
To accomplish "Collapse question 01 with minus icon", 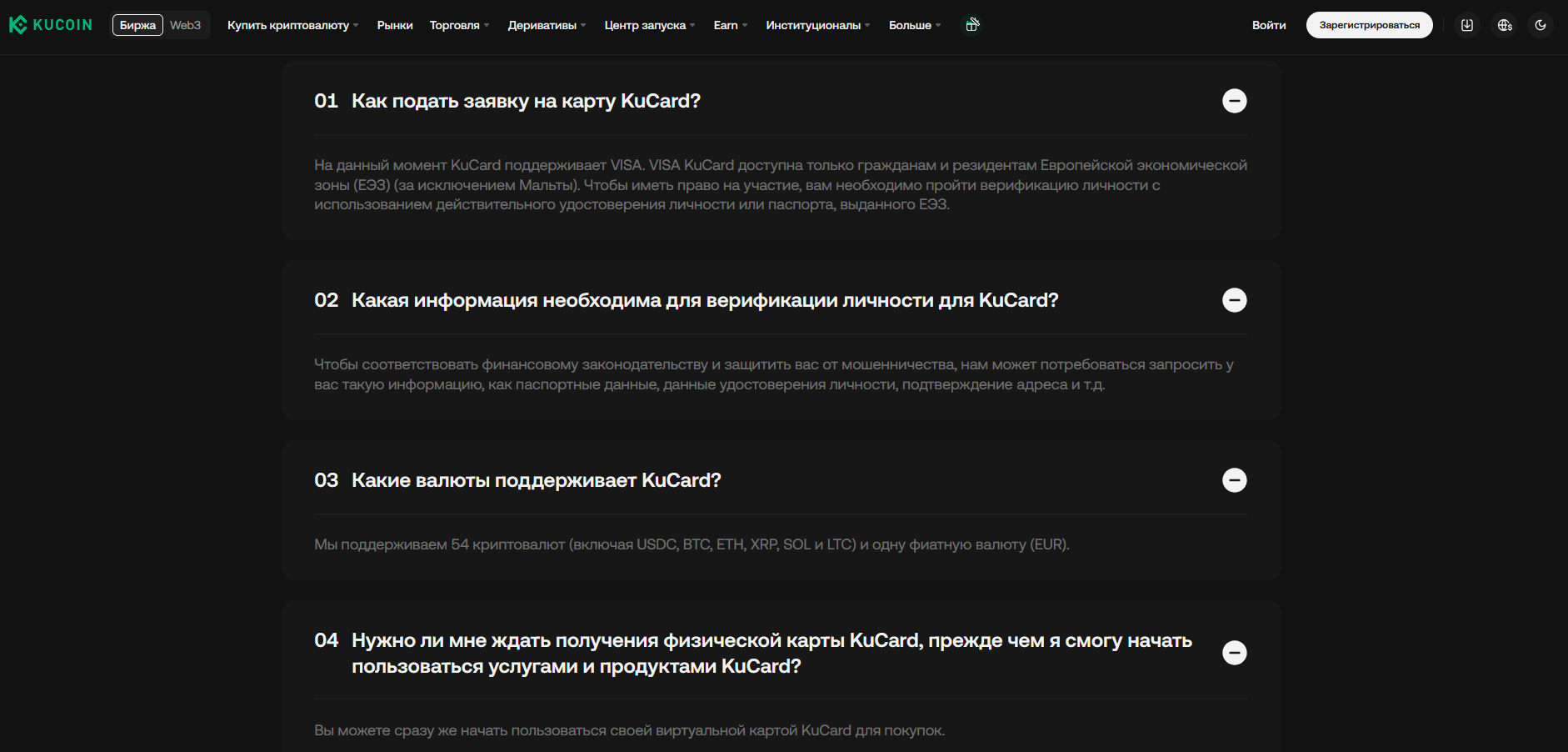I will tap(1234, 101).
